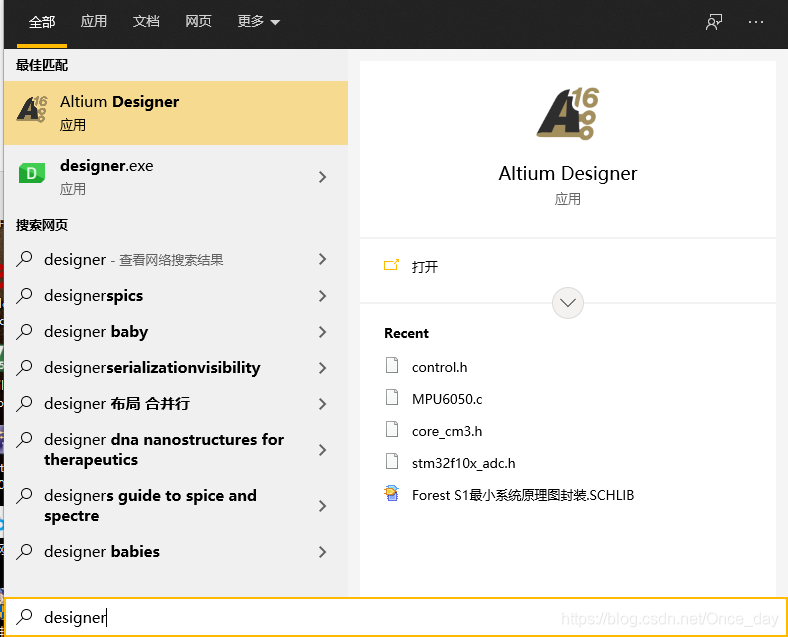Expand designer 布局 合并行 arrow

pos(323,404)
